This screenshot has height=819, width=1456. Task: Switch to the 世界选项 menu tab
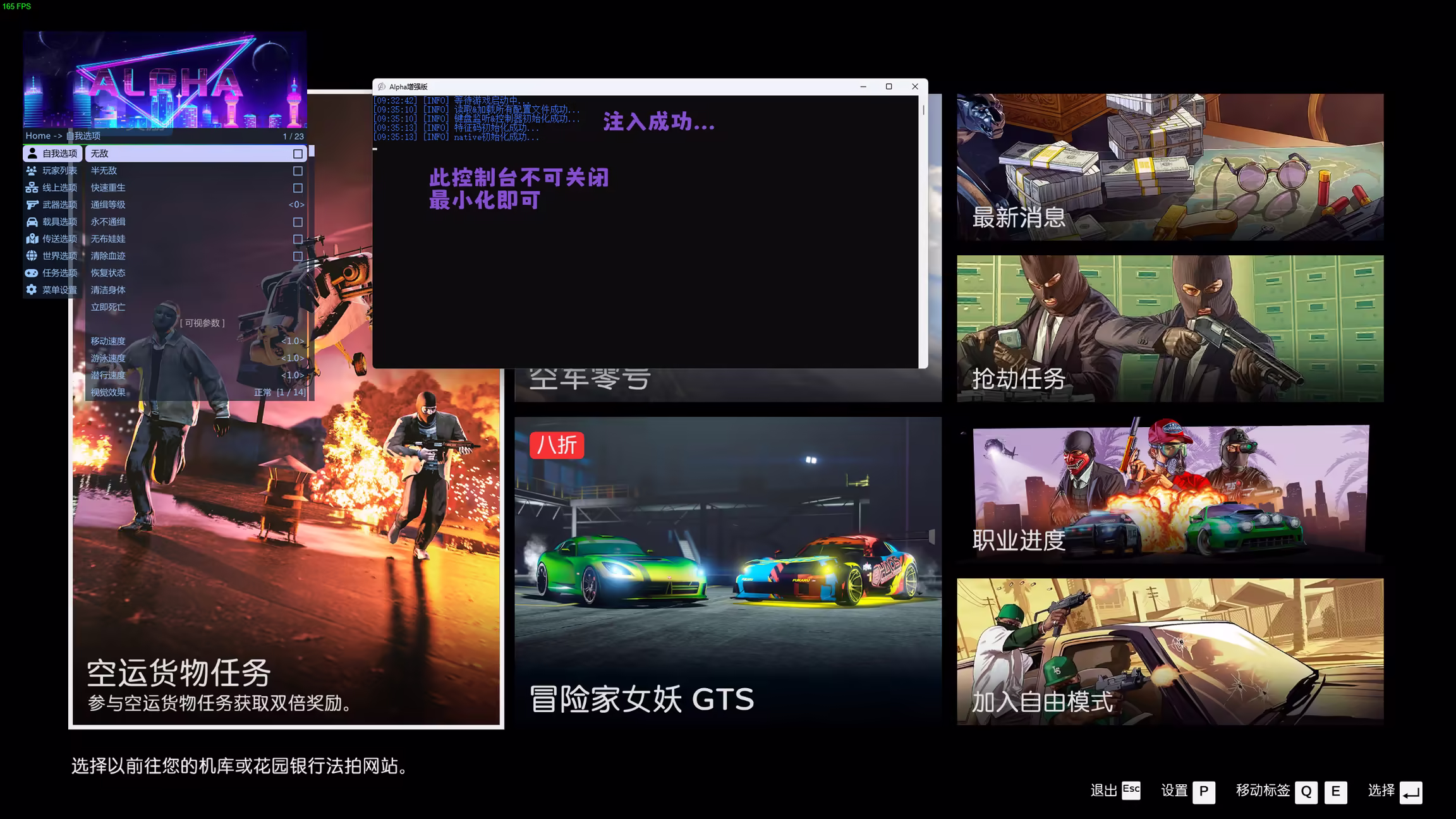[x=53, y=256]
